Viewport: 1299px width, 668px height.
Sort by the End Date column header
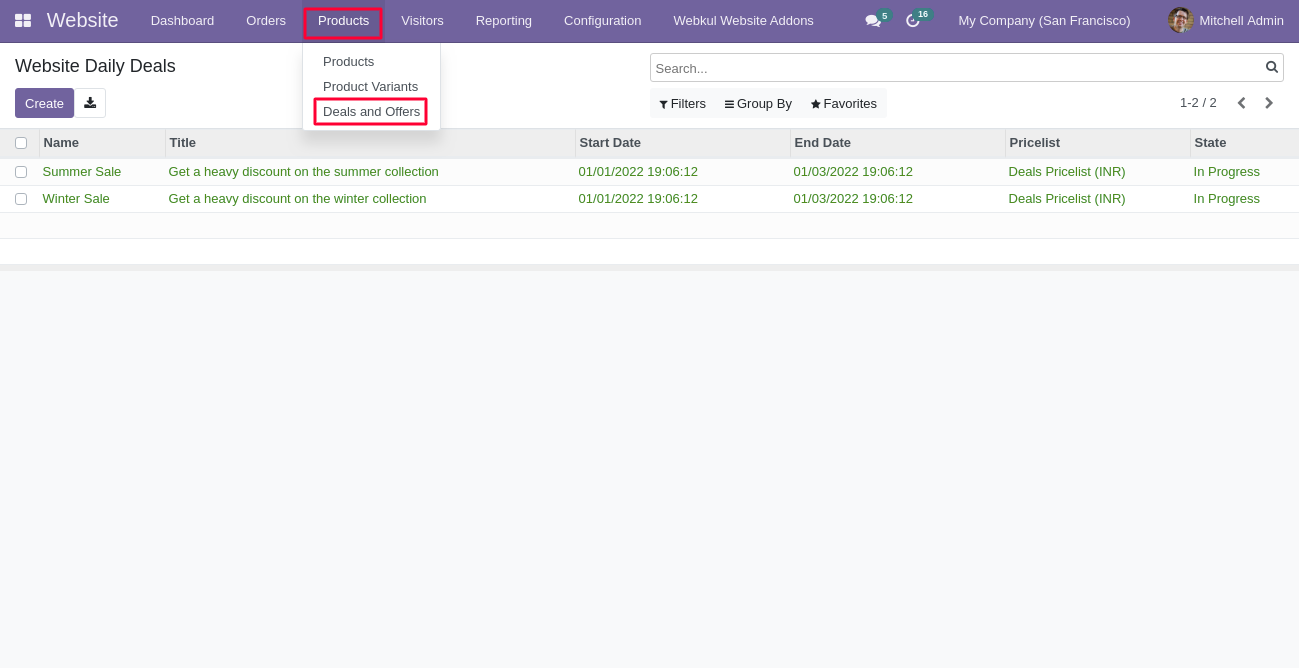pos(898,143)
